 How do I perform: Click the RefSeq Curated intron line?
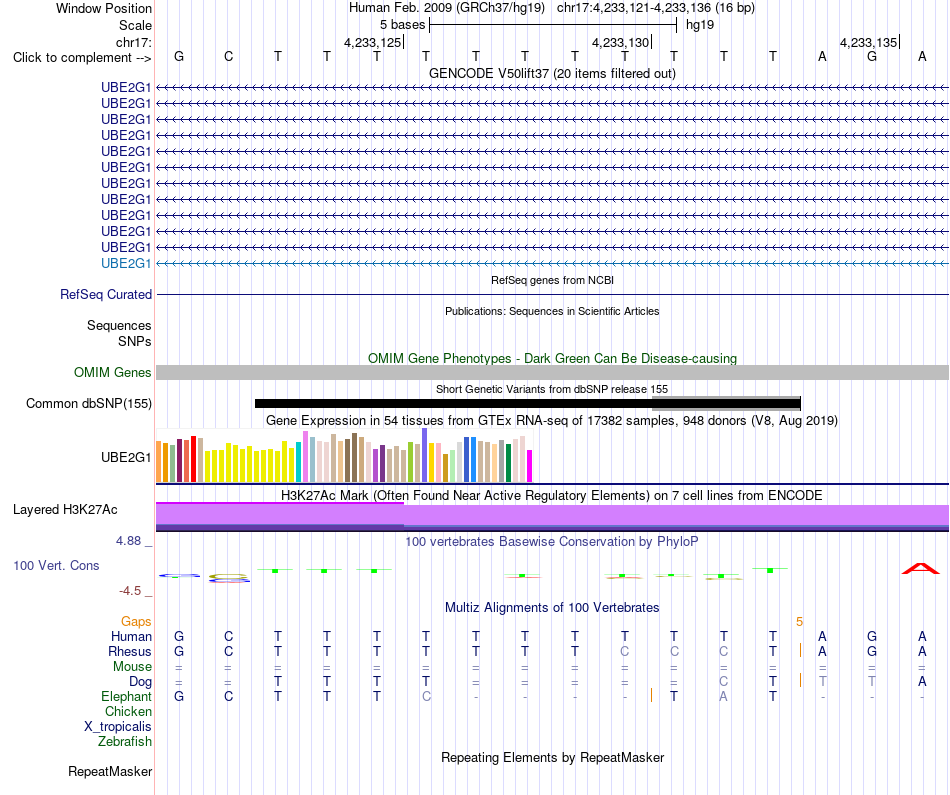tap(552, 294)
